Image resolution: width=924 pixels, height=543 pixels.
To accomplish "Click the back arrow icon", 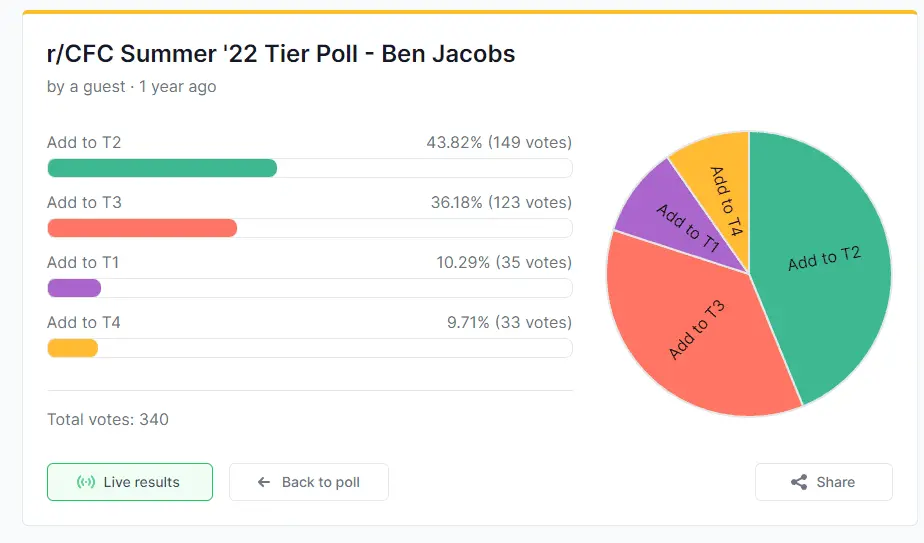I will (264, 482).
